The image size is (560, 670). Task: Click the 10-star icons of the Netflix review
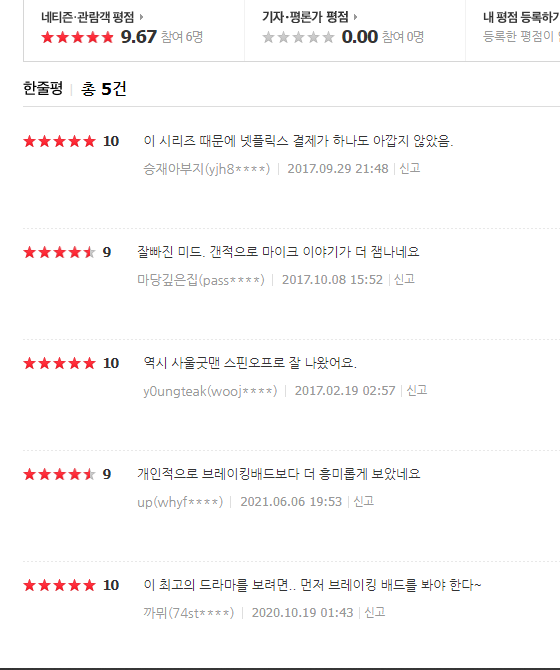point(59,141)
